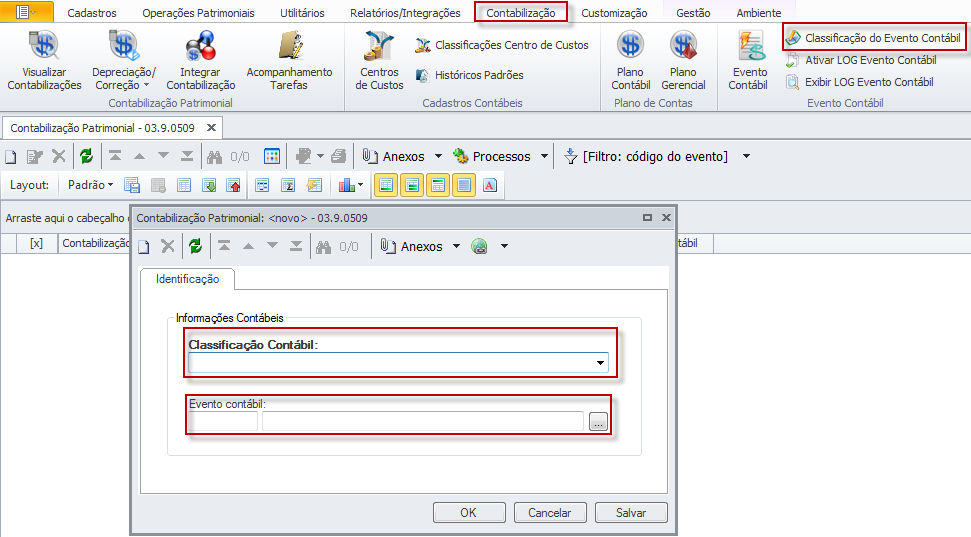This screenshot has width=971, height=537.
Task: Open Classificação do Evento Contábil
Action: [874, 38]
